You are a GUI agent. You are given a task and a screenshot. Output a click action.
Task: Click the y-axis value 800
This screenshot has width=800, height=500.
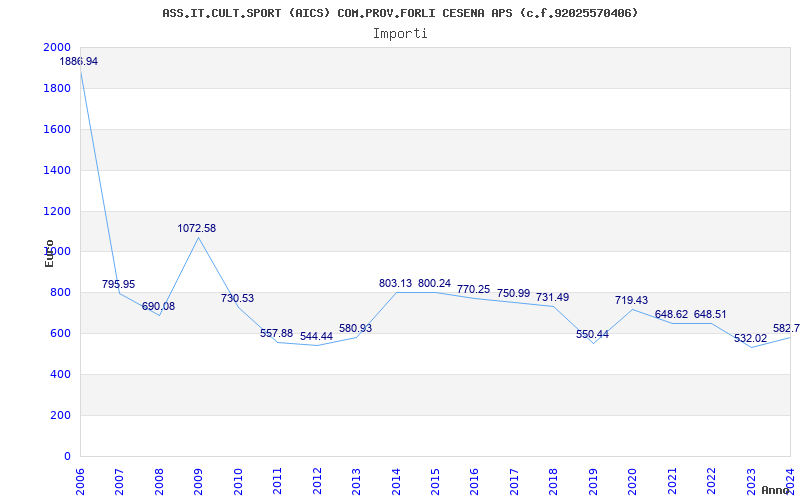tap(61, 293)
